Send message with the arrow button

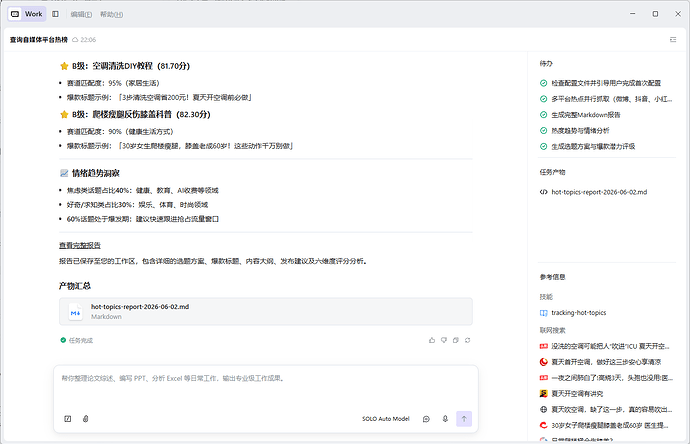click(464, 419)
